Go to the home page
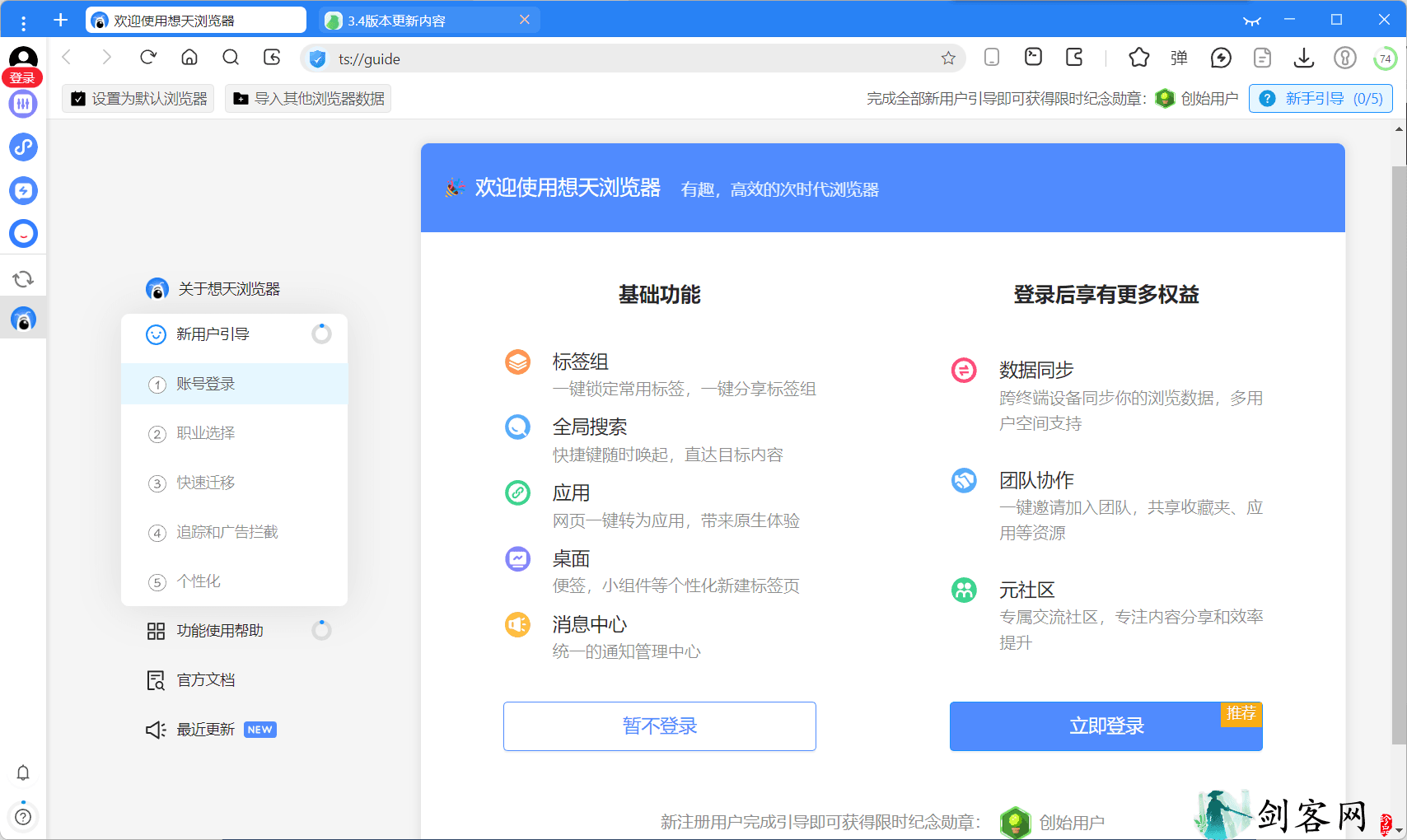The width and height of the screenshot is (1407, 840). 189,57
